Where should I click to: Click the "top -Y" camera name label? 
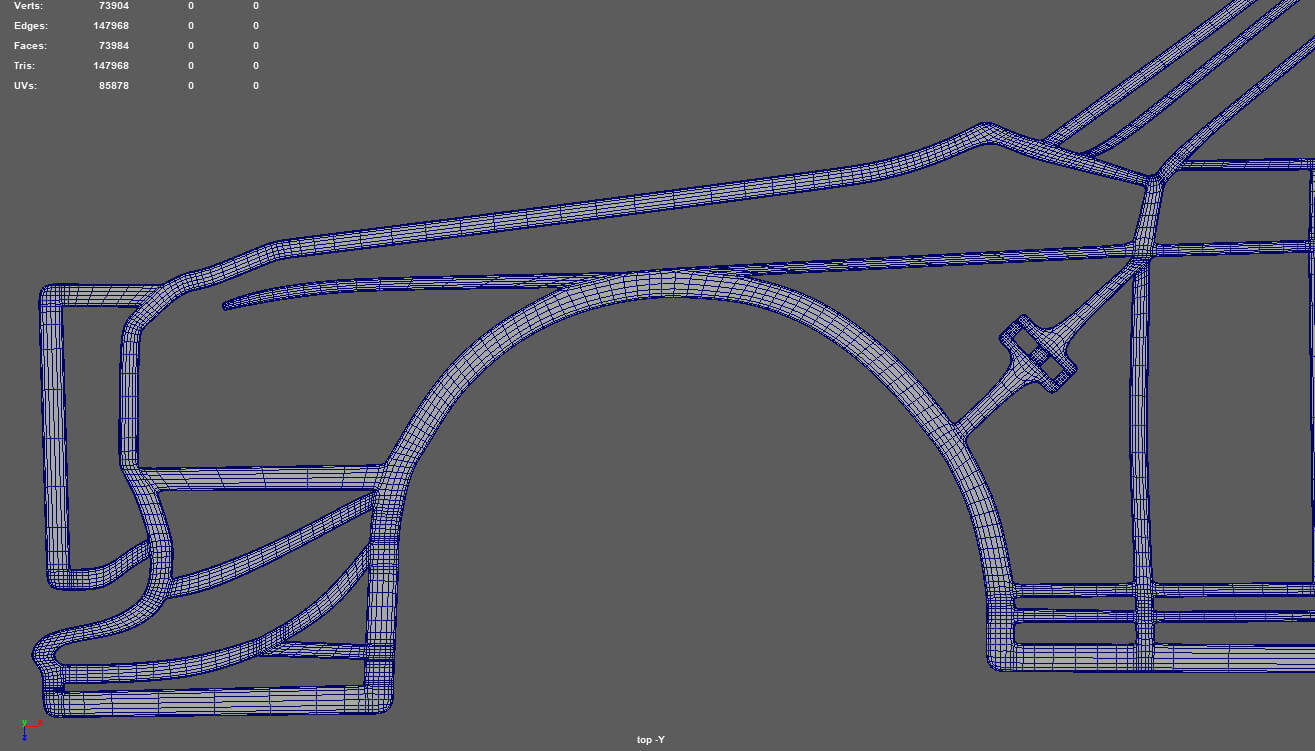[x=650, y=740]
